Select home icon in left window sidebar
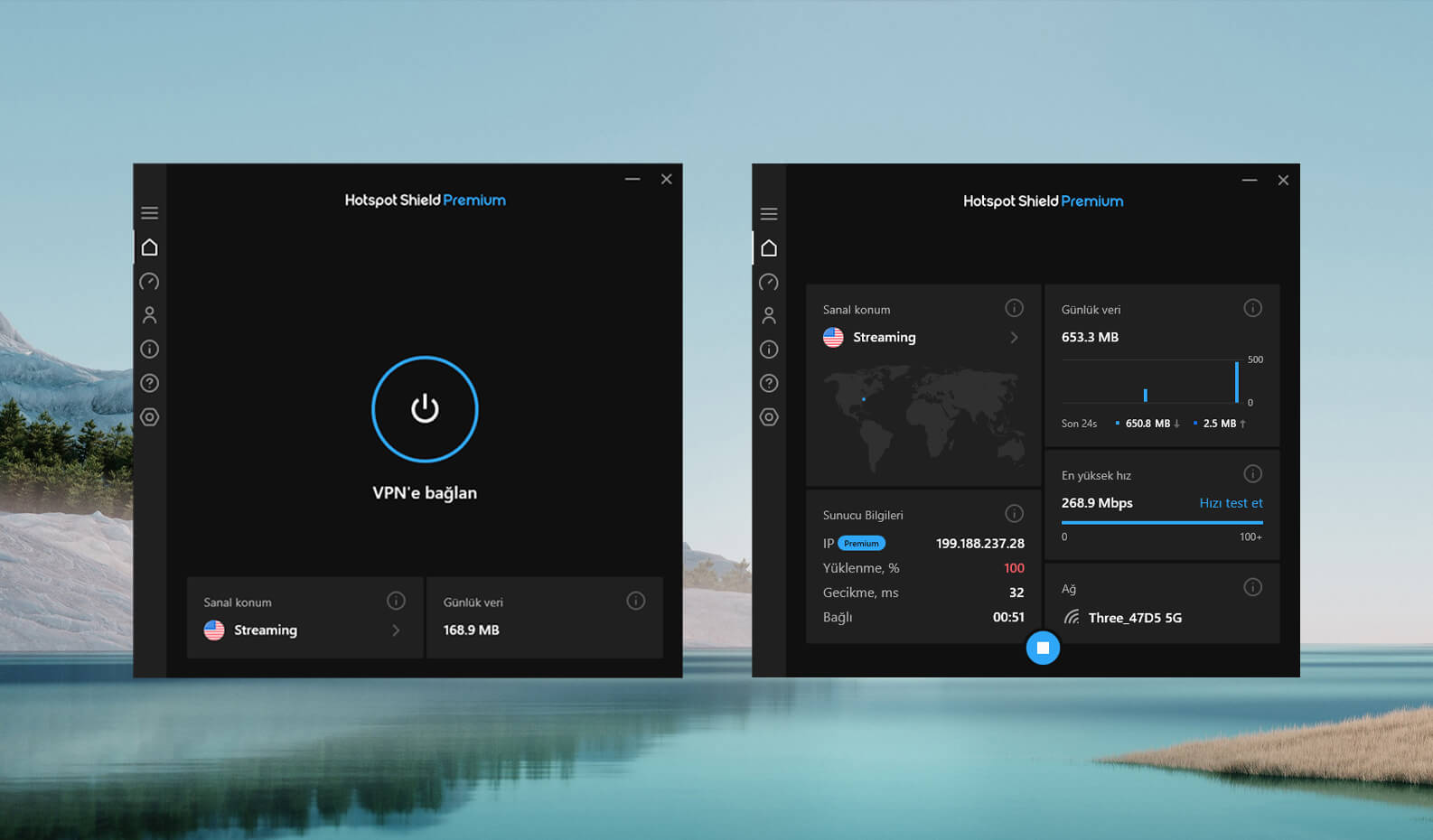The height and width of the screenshot is (840, 1433). point(150,247)
